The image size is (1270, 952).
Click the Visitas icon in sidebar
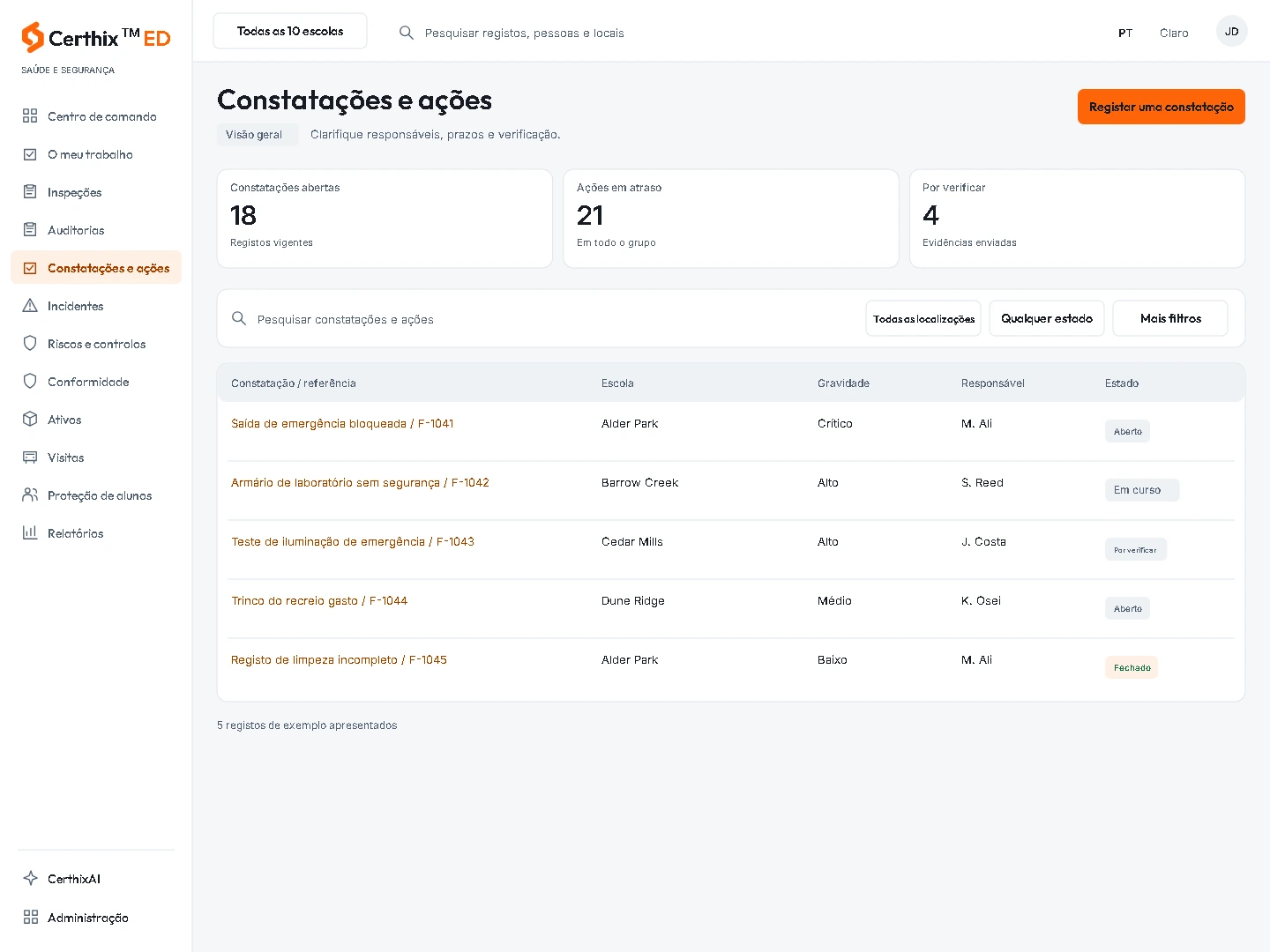30,457
